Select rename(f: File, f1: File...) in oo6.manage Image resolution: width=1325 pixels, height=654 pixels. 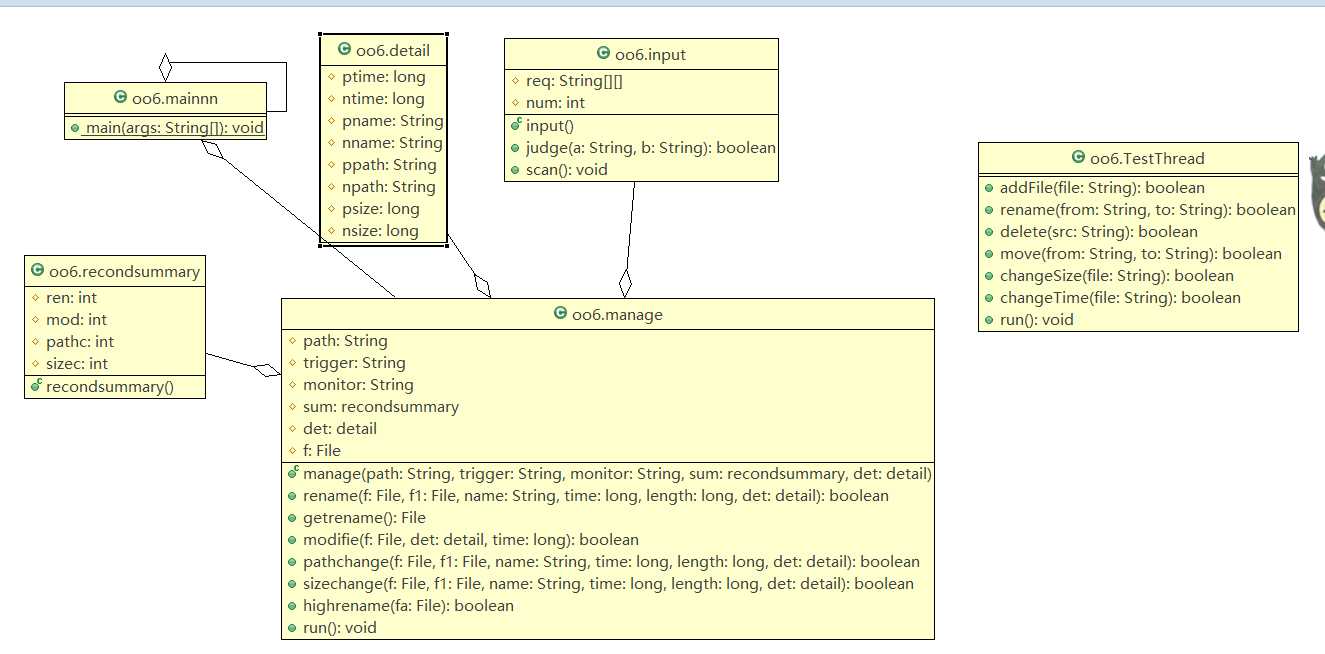tap(596, 496)
